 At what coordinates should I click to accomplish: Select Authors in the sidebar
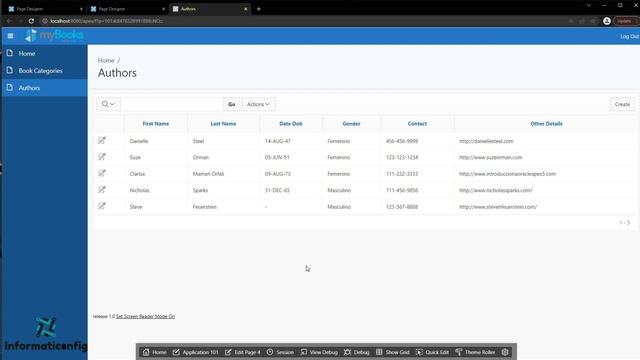point(29,88)
